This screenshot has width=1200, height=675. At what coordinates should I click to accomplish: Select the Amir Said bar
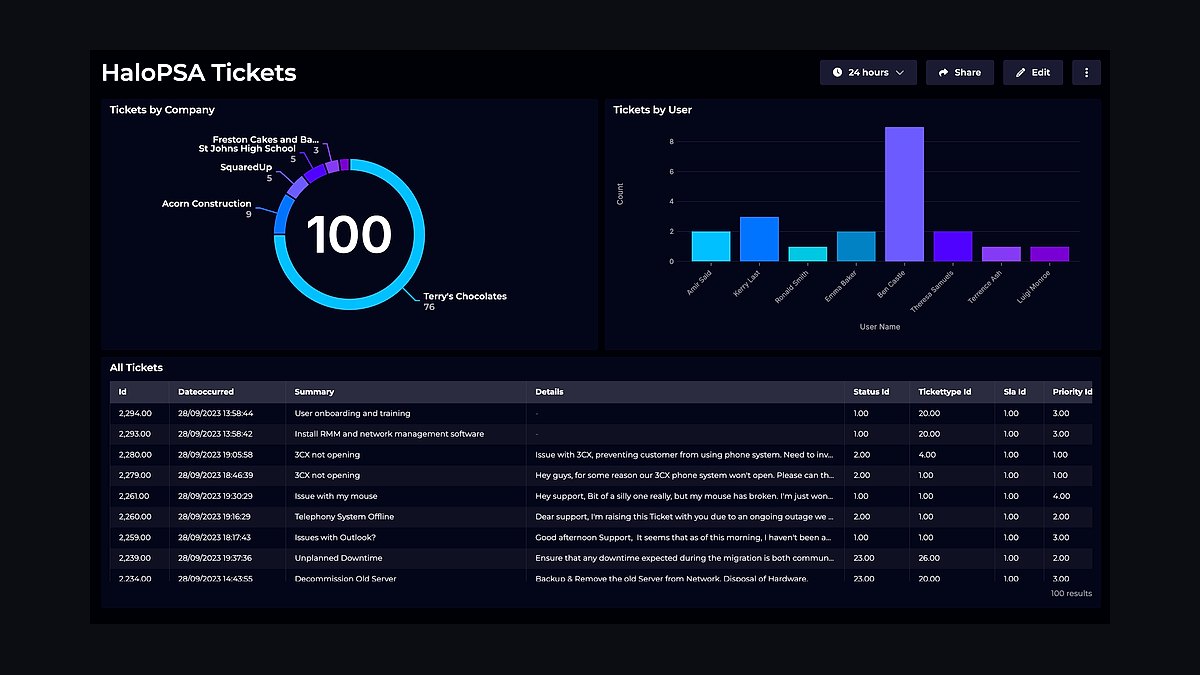coord(711,246)
